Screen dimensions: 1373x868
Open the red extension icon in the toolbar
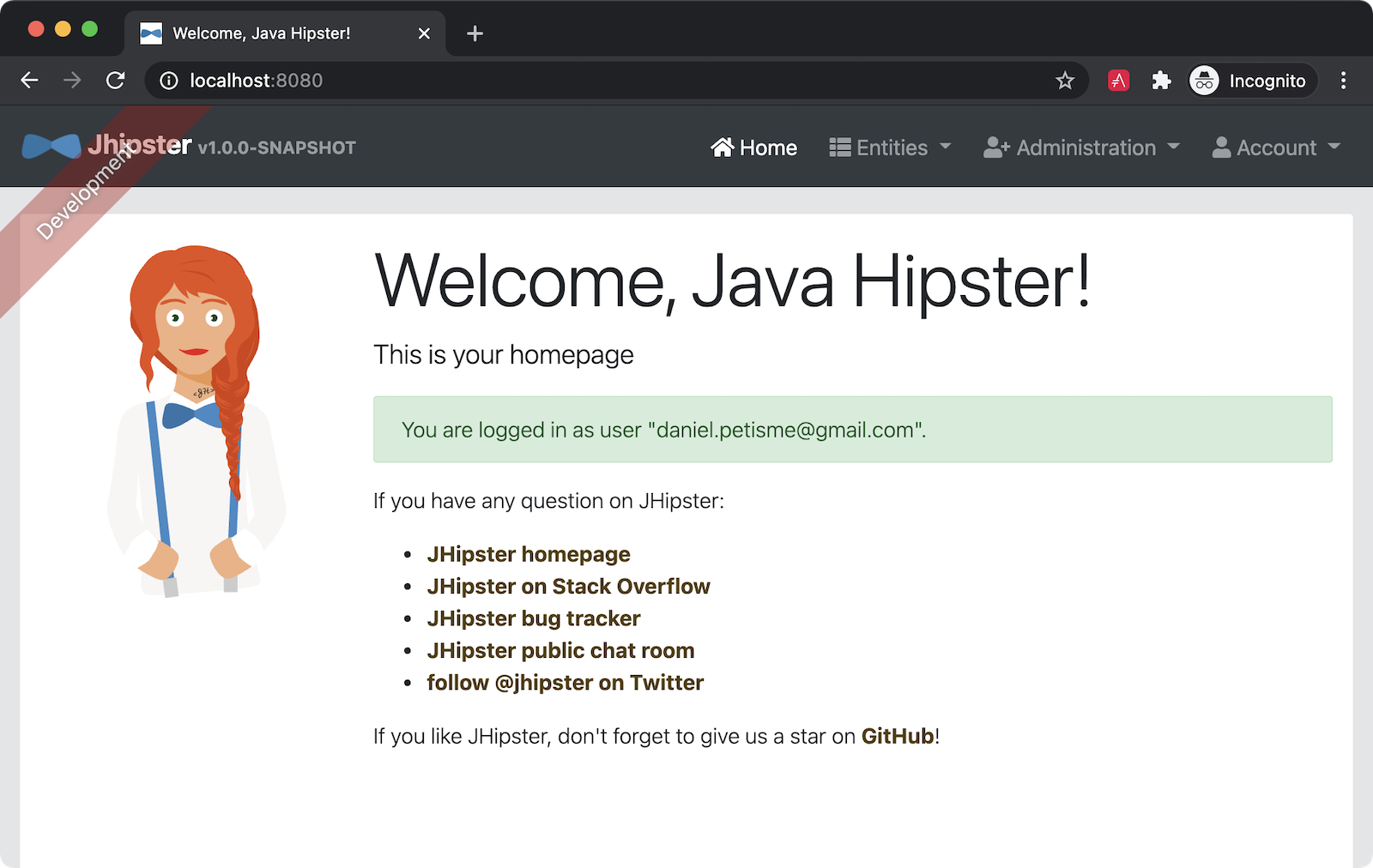pyautogui.click(x=1118, y=81)
